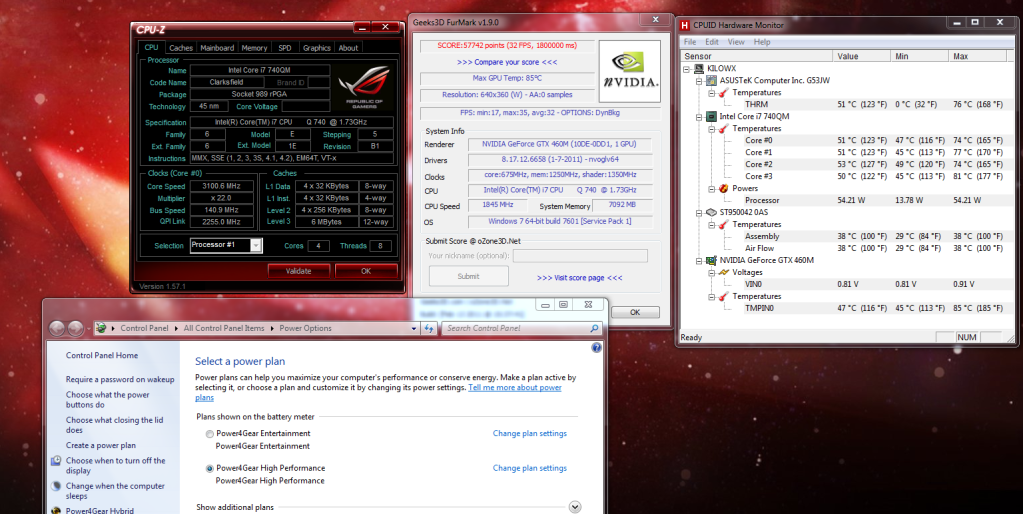
Task: Click the NVIDIA logo in FurMark
Action: 628,72
